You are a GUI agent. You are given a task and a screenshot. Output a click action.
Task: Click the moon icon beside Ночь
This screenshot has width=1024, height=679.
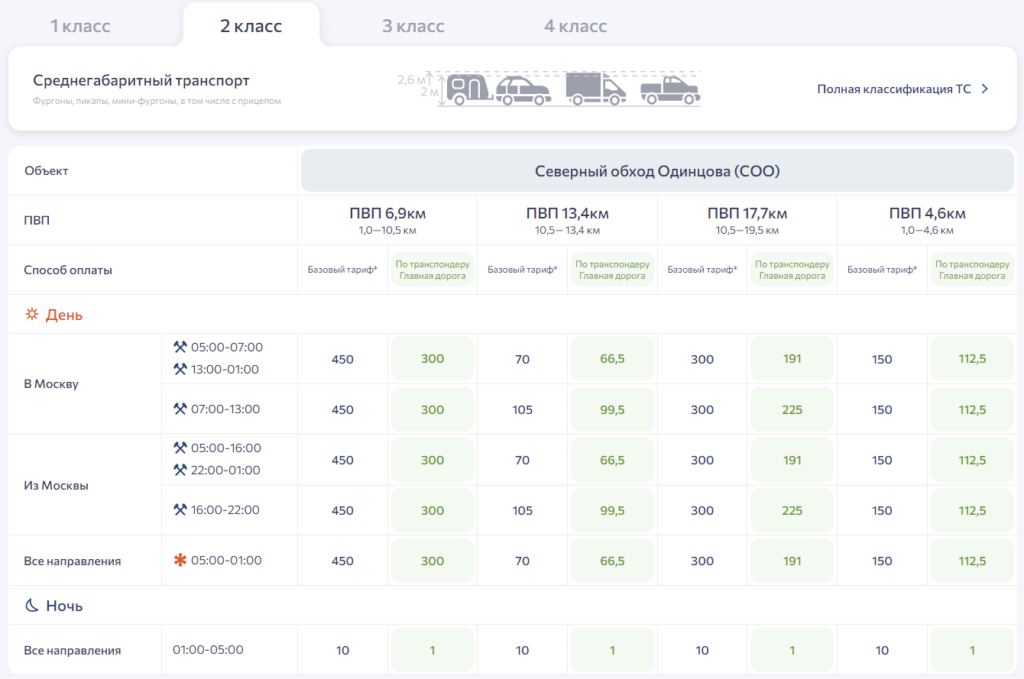click(32, 606)
